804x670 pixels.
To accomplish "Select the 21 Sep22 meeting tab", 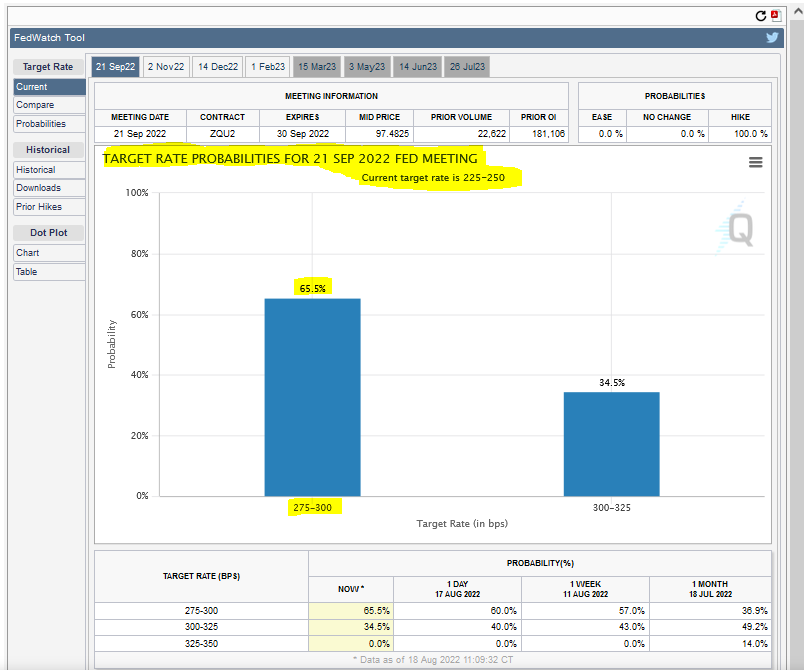I will point(115,67).
